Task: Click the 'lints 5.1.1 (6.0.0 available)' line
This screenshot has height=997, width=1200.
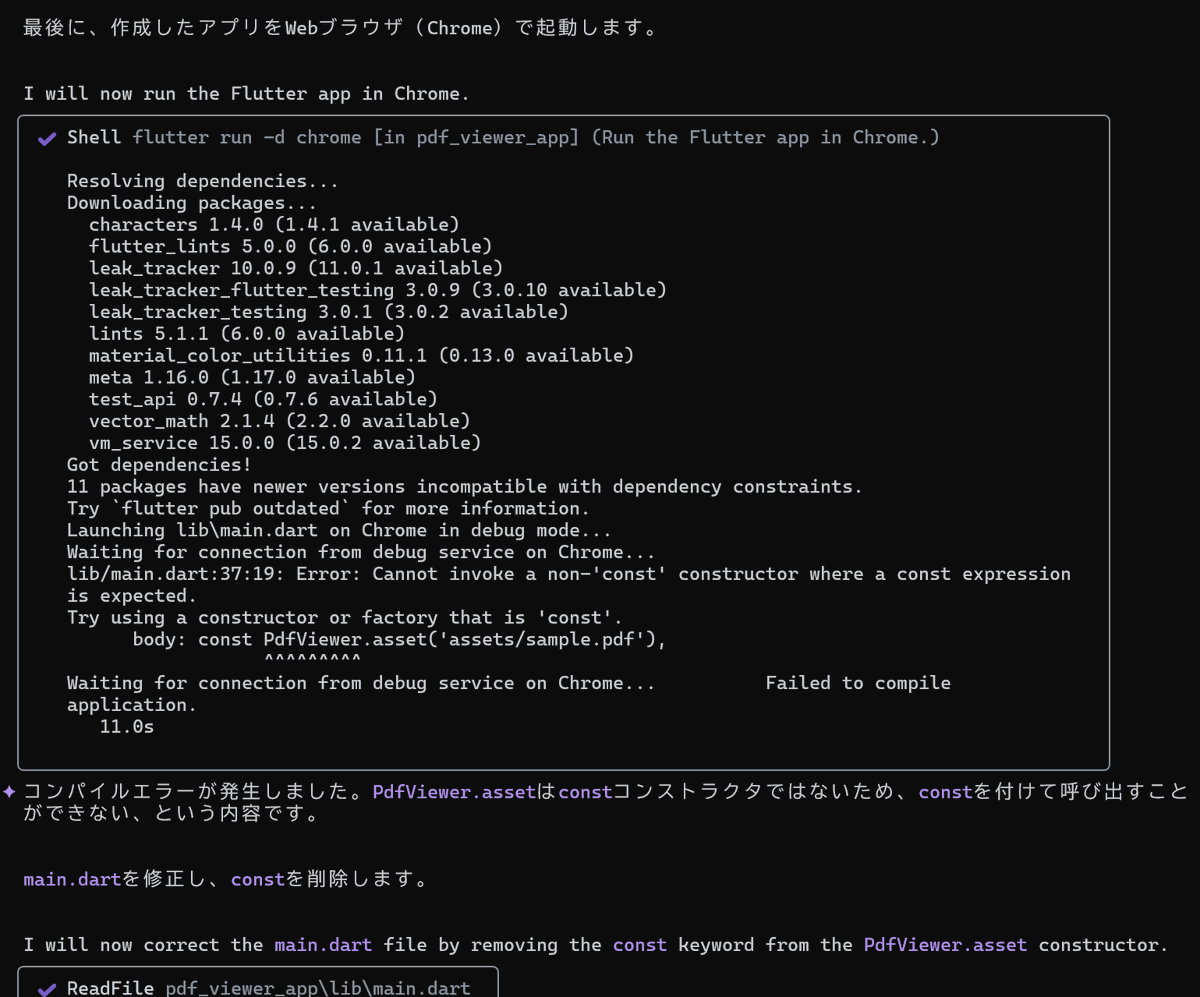Action: click(247, 334)
